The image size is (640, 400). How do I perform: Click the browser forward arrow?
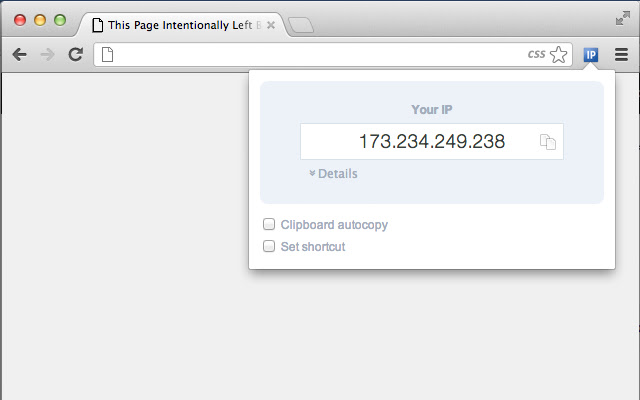point(47,55)
